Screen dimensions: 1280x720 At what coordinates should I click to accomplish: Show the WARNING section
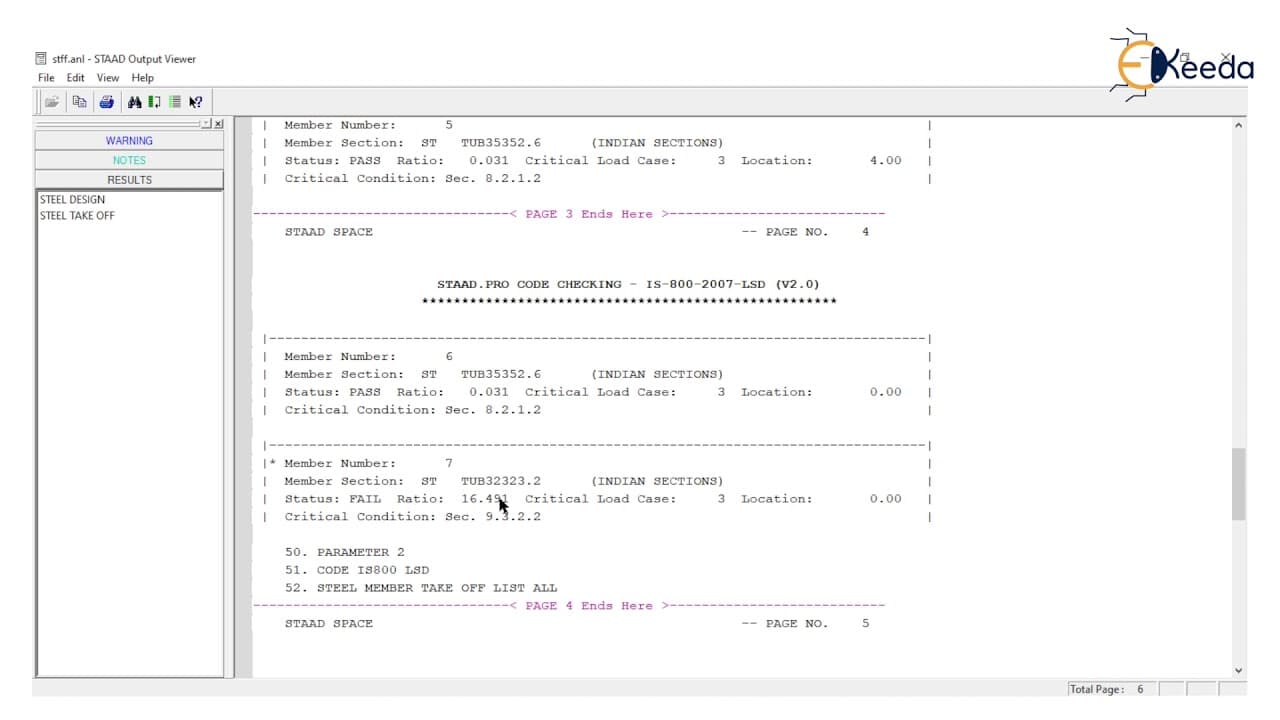[x=129, y=141]
